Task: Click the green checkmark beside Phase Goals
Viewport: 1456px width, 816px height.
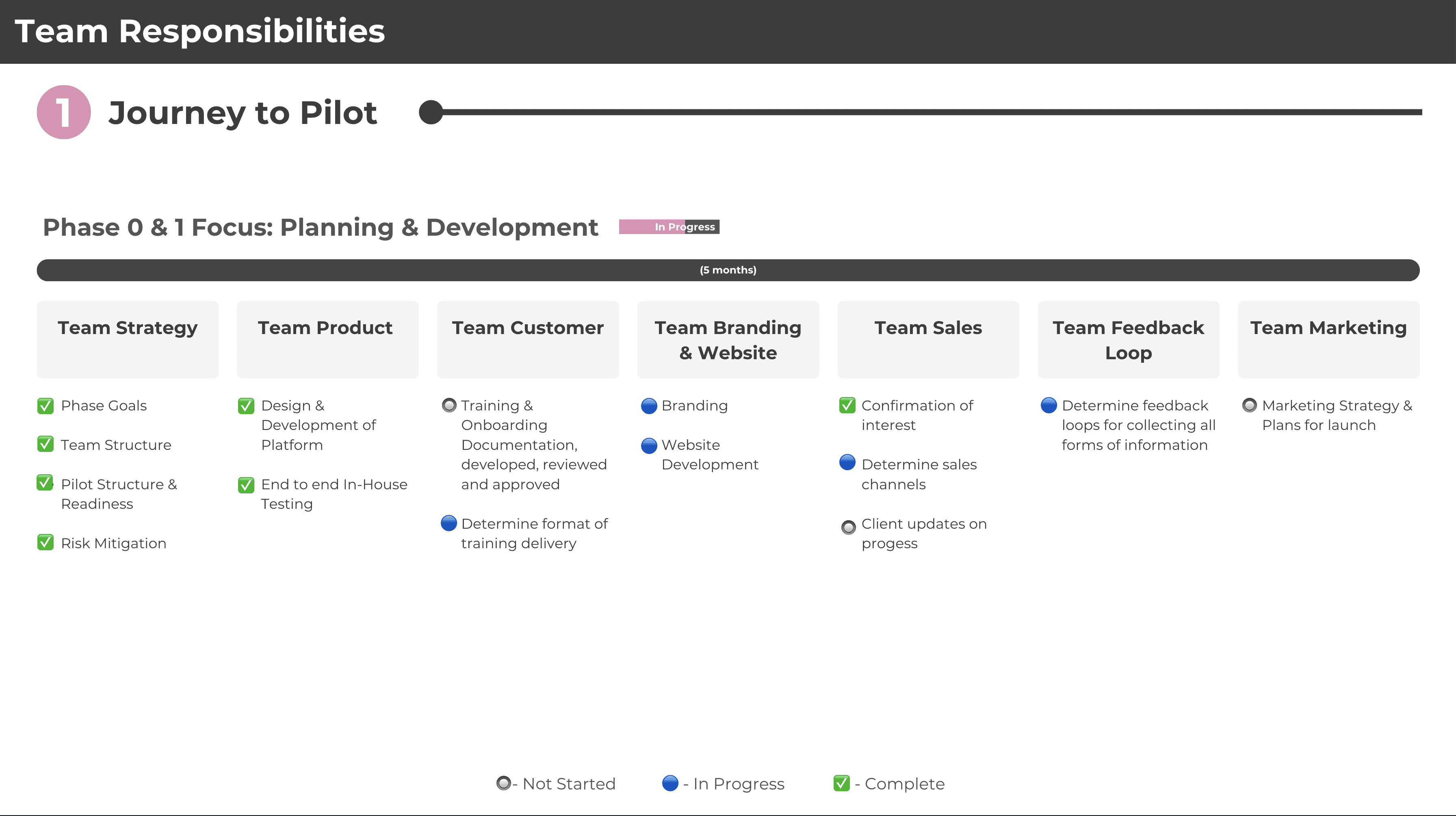Action: point(45,406)
